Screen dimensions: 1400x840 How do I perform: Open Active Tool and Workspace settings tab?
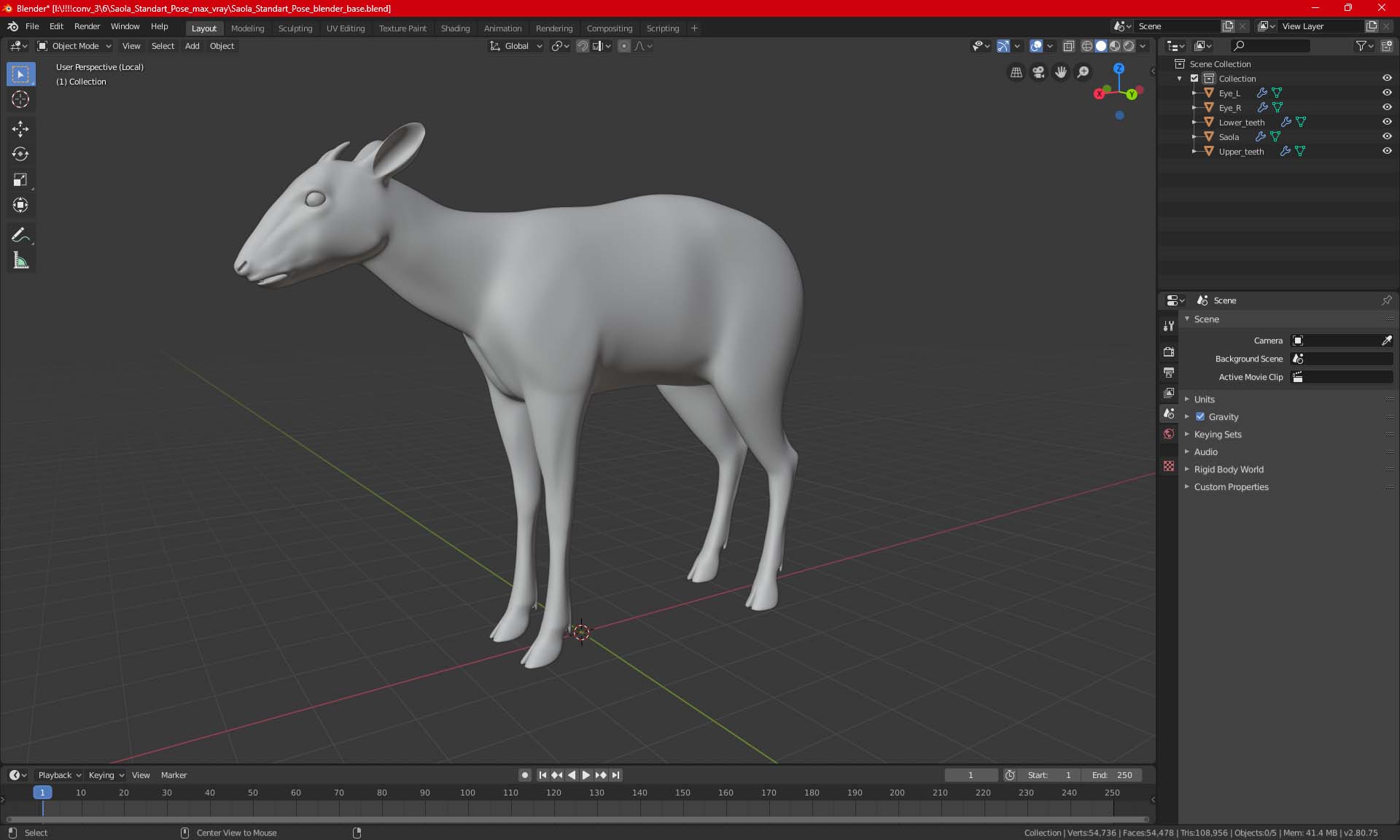1169,326
